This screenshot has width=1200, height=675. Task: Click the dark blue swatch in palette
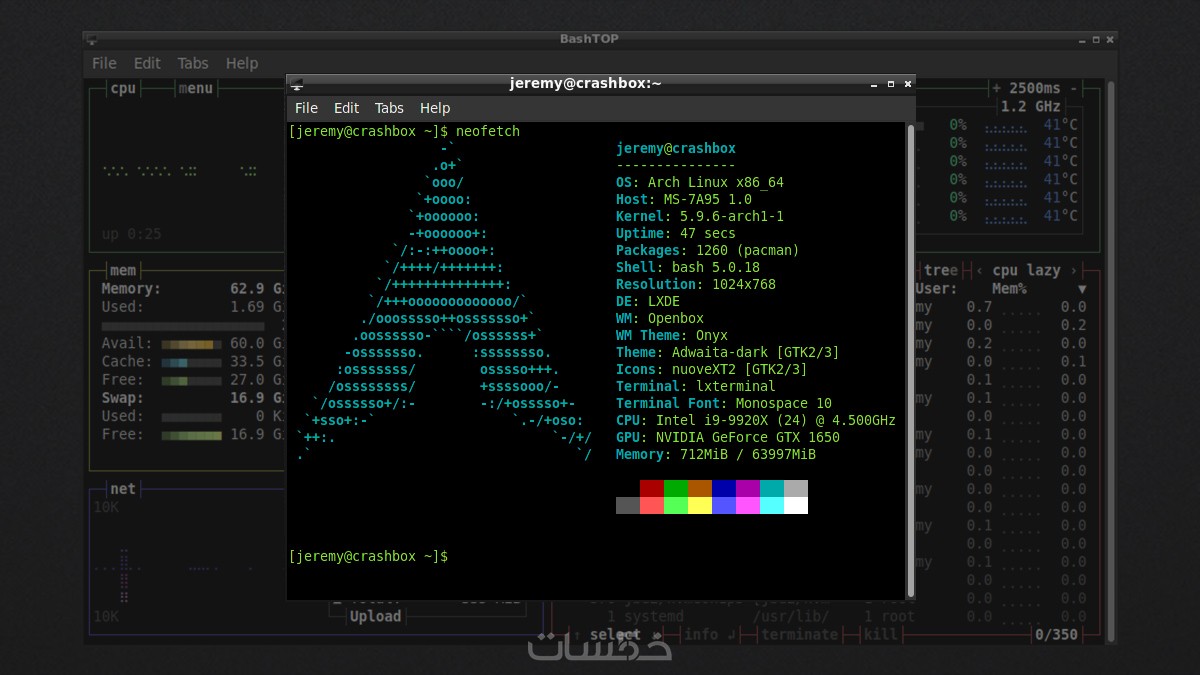[x=724, y=488]
